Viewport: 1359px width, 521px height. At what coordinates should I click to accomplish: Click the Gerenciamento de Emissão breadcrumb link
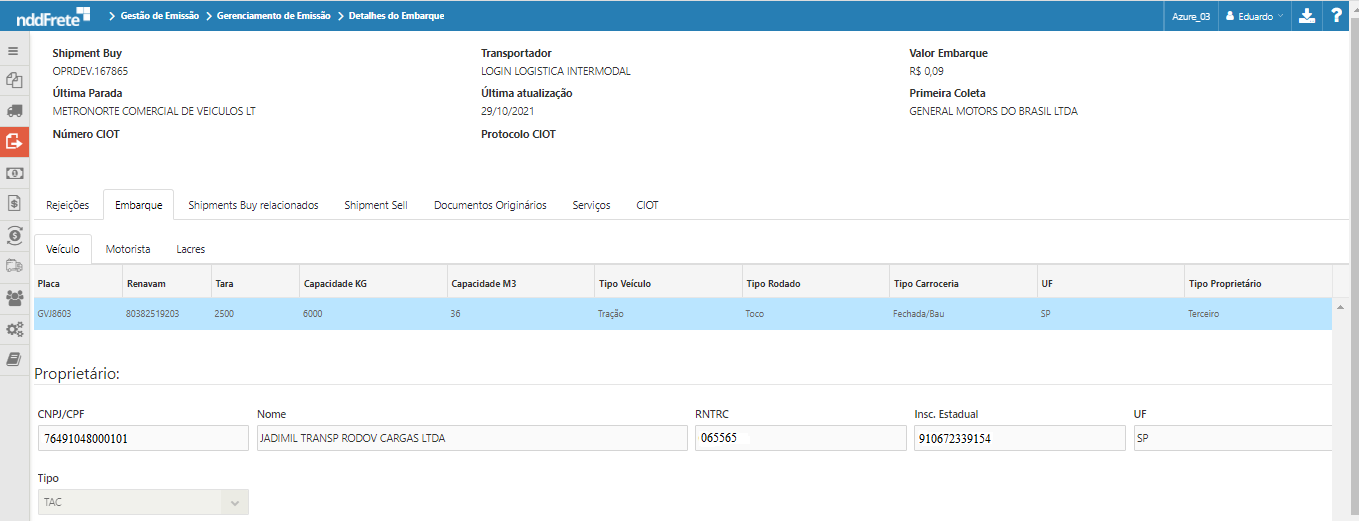click(x=275, y=16)
